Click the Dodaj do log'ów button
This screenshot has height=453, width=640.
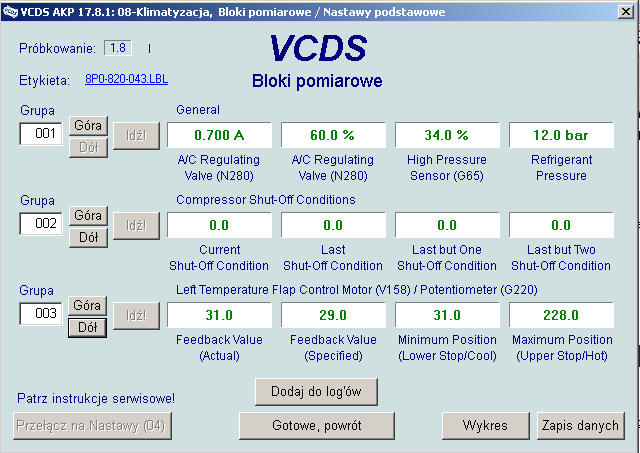[x=316, y=392]
